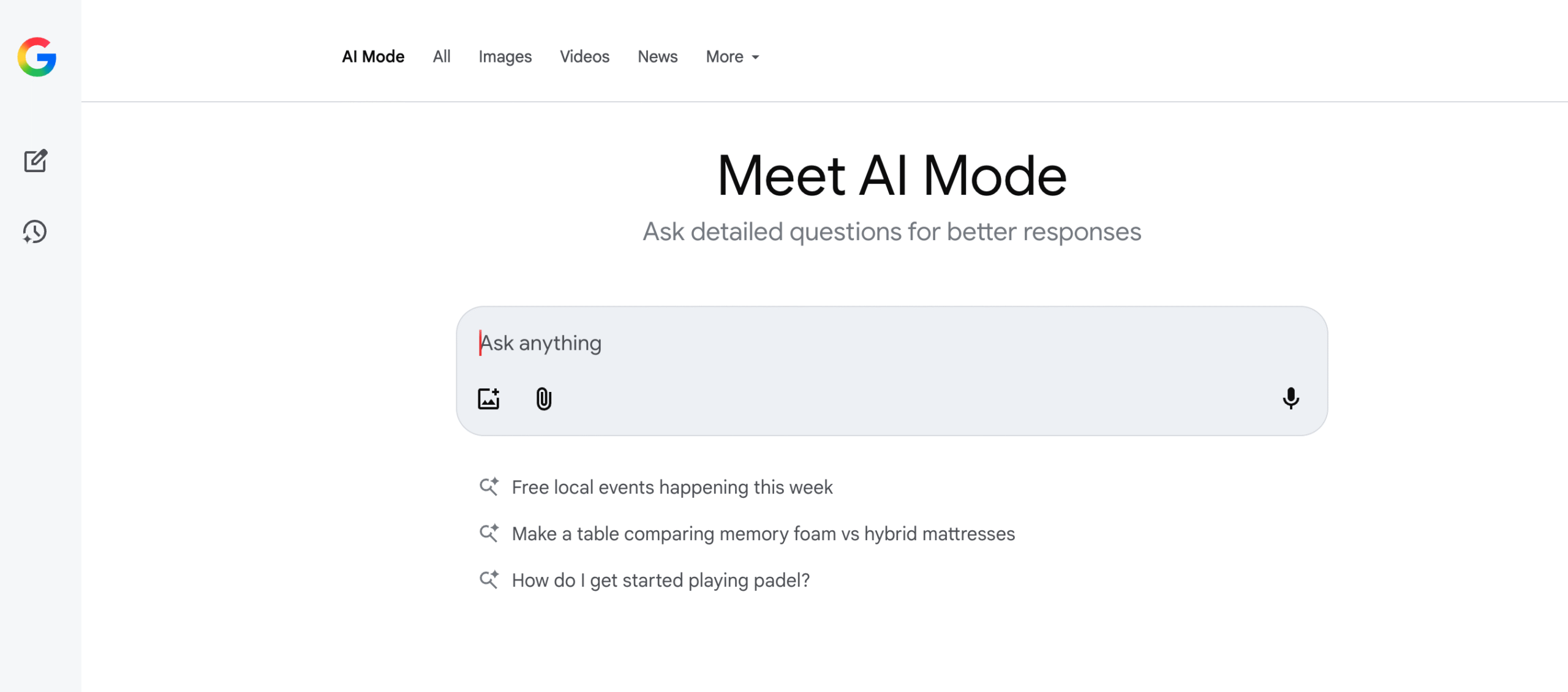Click search icon beside local events suggestion
The height and width of the screenshot is (692, 1568).
click(x=489, y=487)
